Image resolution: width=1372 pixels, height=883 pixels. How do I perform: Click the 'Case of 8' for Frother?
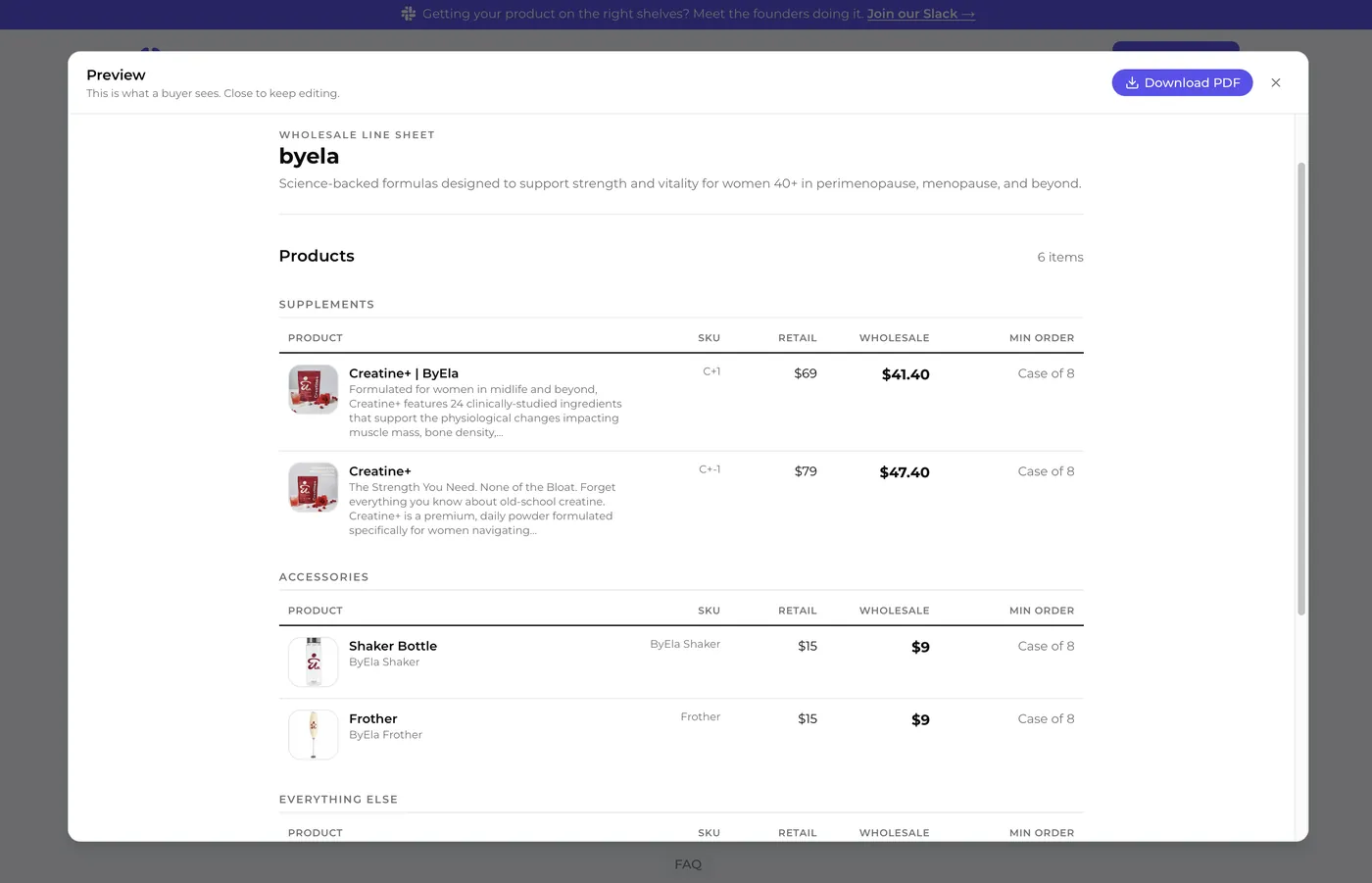tap(1046, 718)
